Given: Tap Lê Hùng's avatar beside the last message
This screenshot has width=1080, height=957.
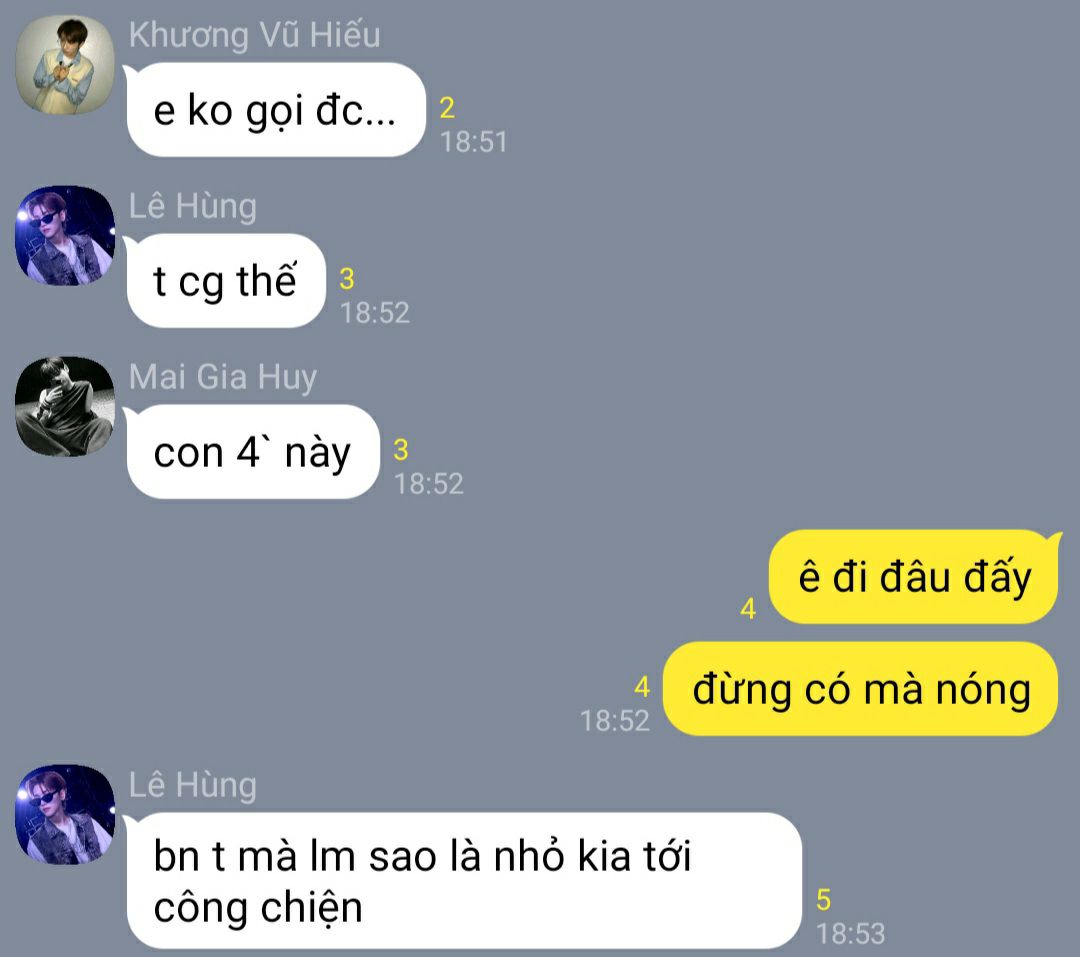Looking at the screenshot, I should point(65,814).
